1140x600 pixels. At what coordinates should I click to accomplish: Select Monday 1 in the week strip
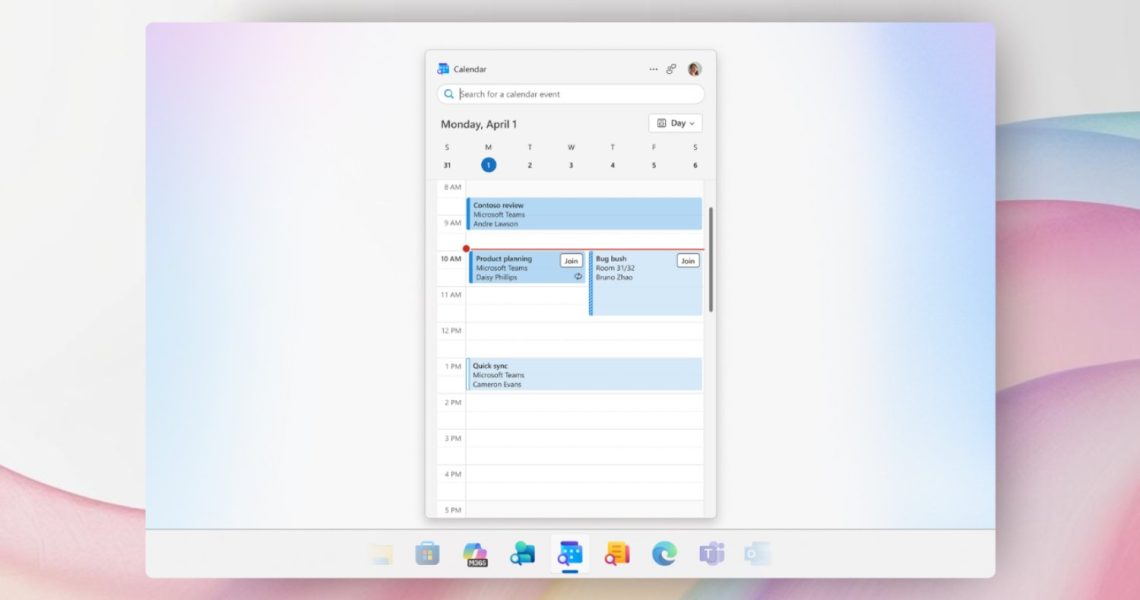pos(489,165)
